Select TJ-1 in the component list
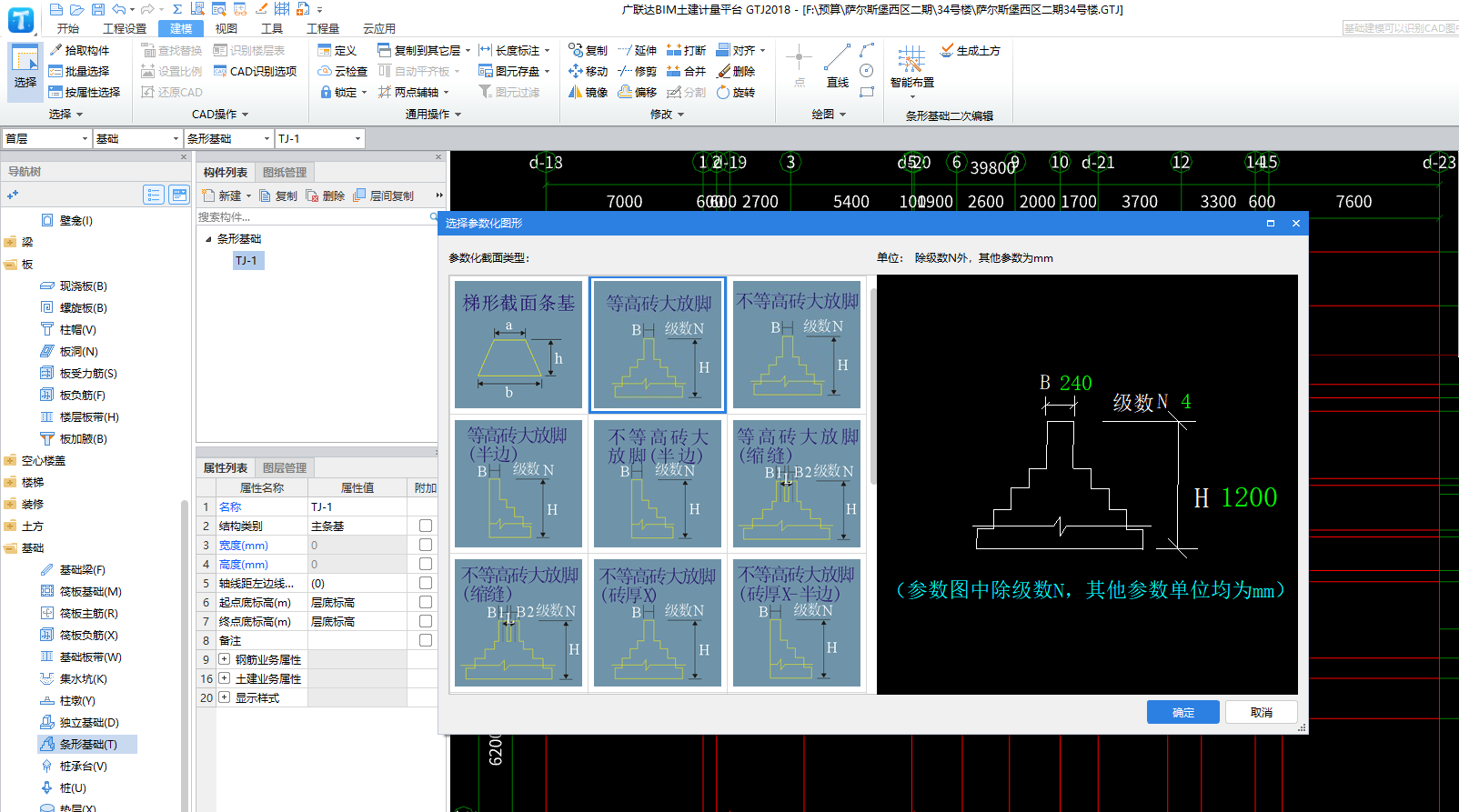1459x812 pixels. coord(247,260)
